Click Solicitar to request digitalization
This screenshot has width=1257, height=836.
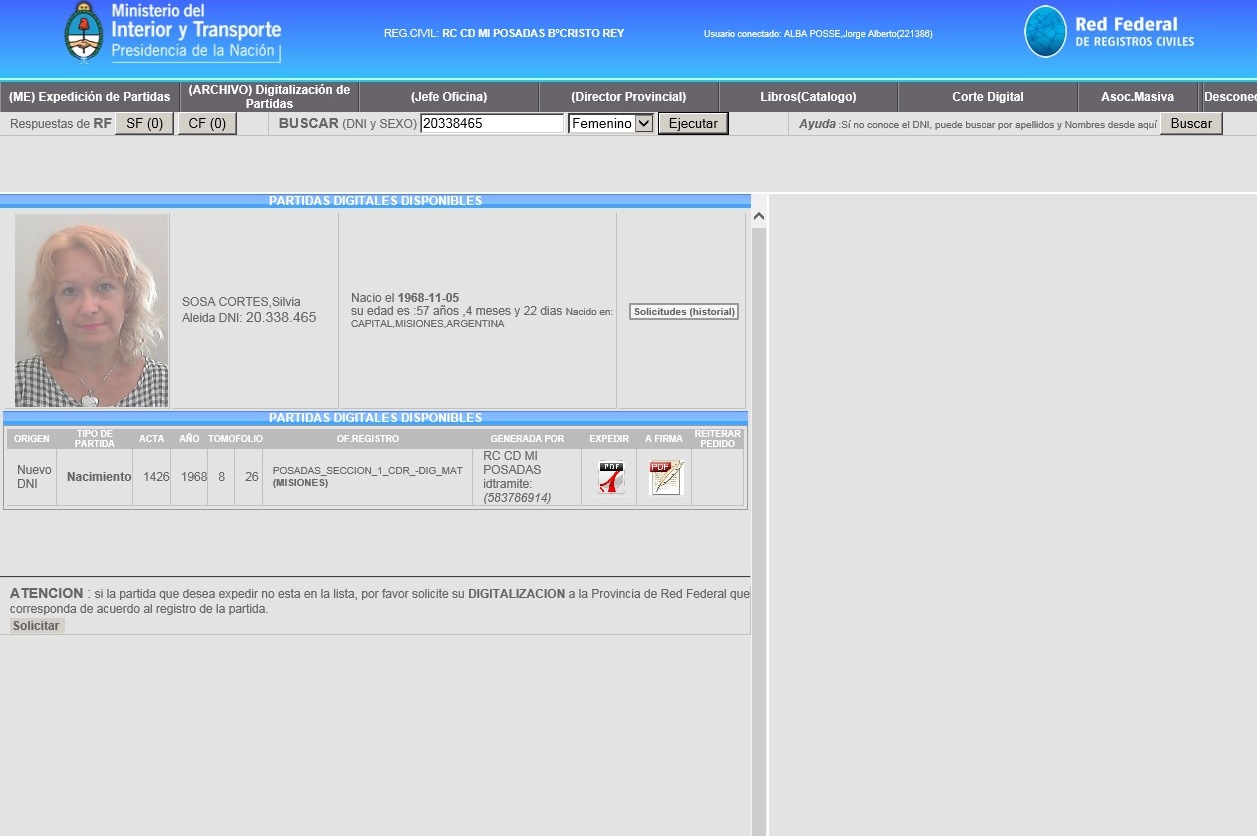[x=36, y=626]
